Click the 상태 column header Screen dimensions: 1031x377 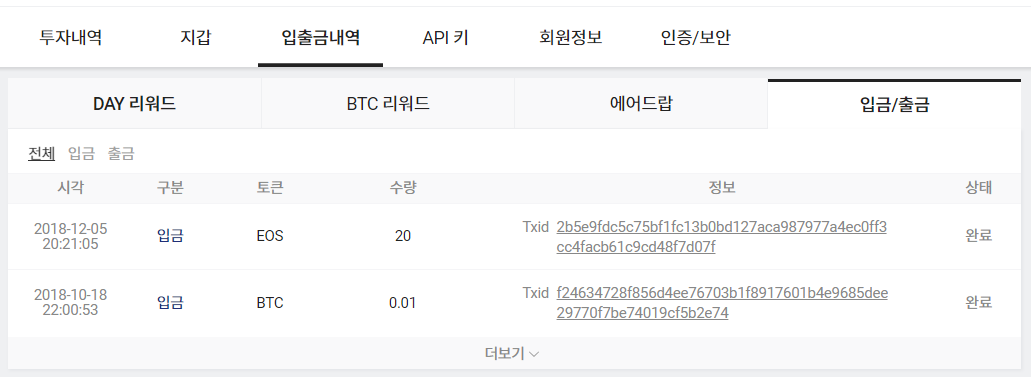tap(978, 188)
